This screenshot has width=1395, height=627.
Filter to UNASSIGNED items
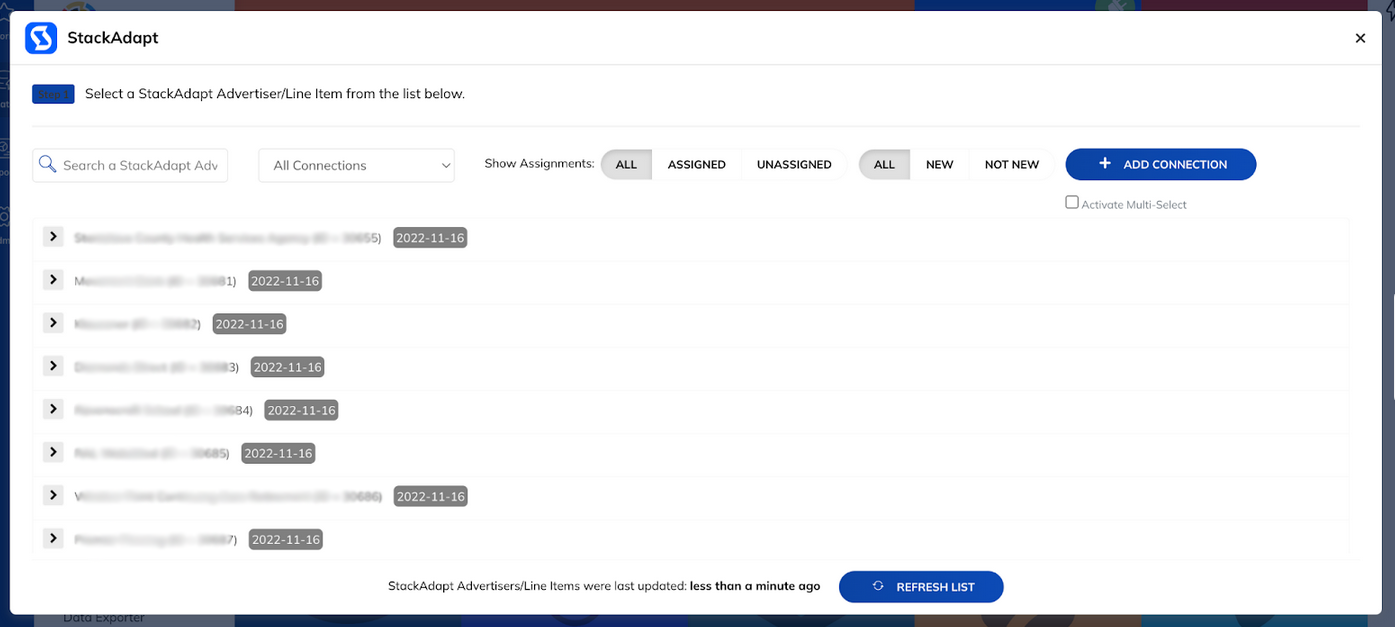(794, 164)
